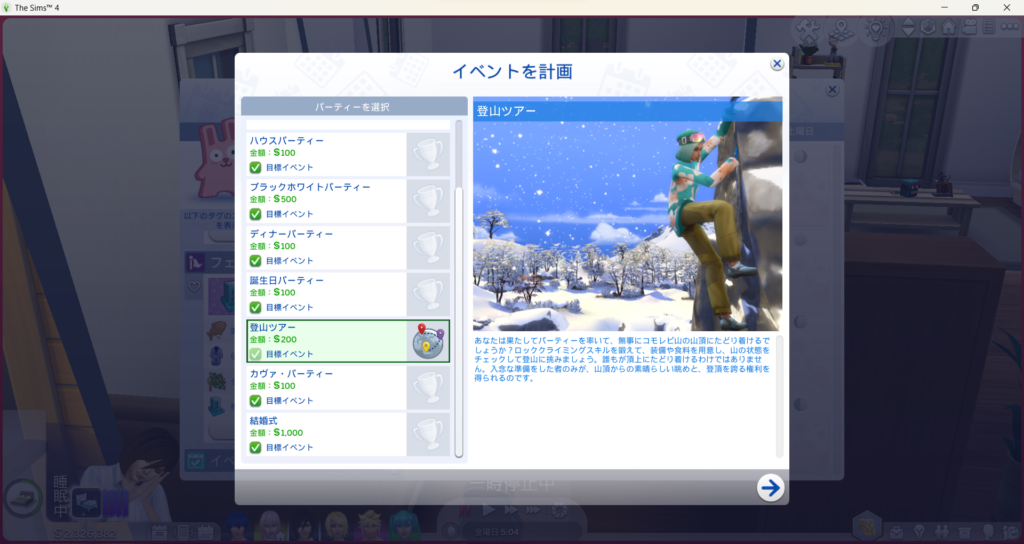Close the calendar panel behind the dialog
Screen dimensions: 1024x544
[832, 90]
